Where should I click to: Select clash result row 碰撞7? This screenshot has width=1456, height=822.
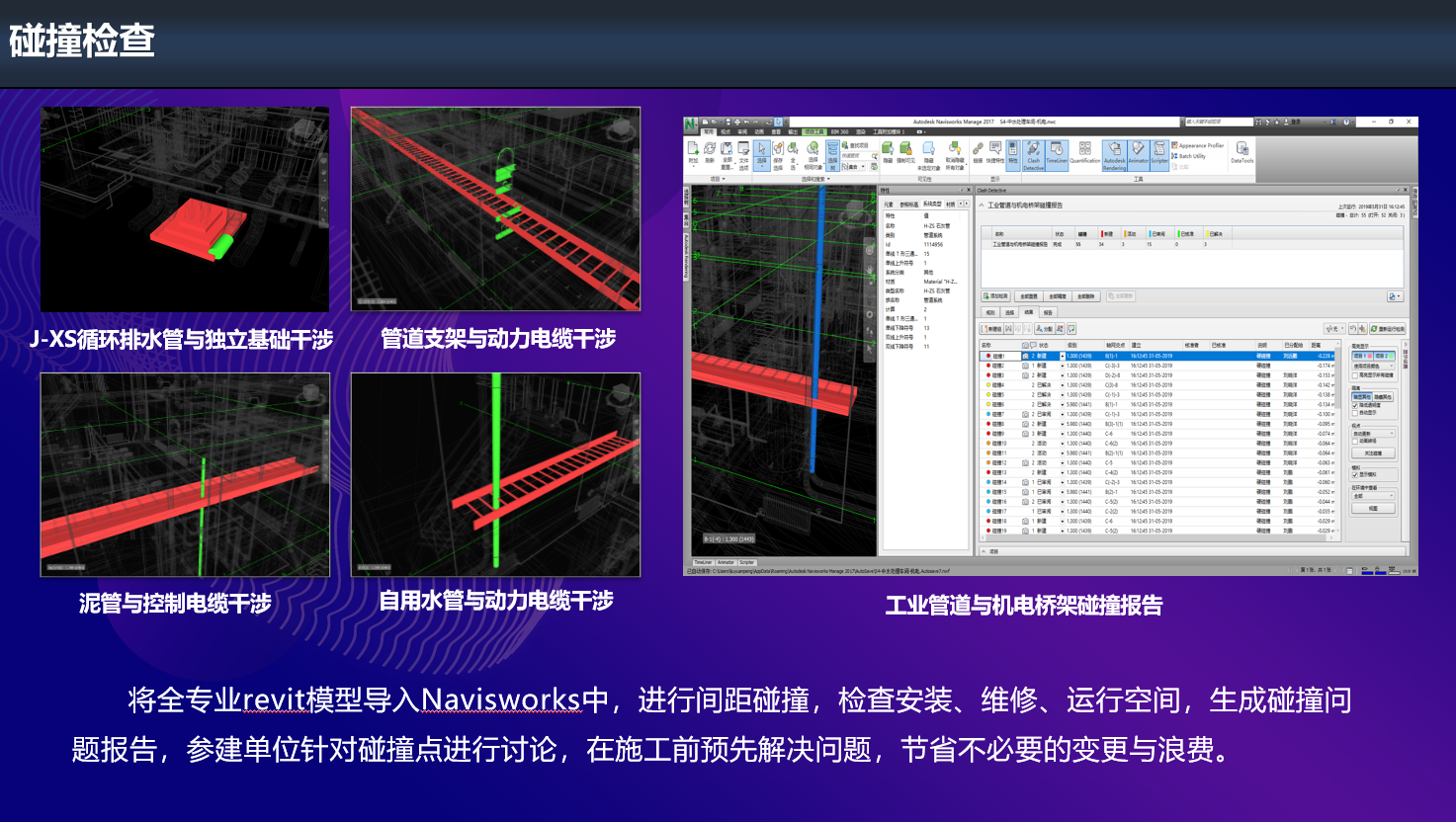tap(1156, 414)
